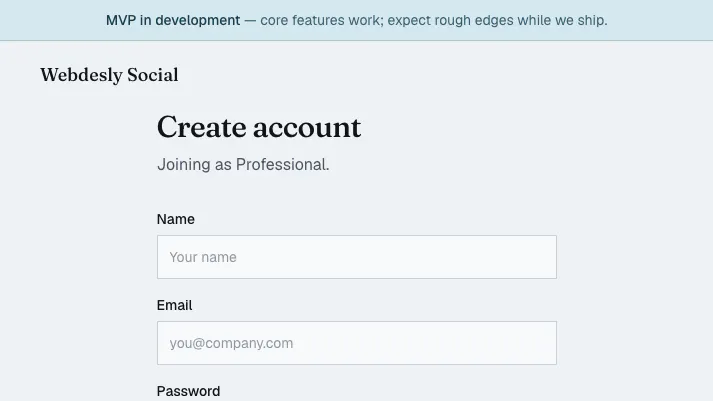The width and height of the screenshot is (713, 401).
Task: Click the Name field label
Action: (x=176, y=219)
